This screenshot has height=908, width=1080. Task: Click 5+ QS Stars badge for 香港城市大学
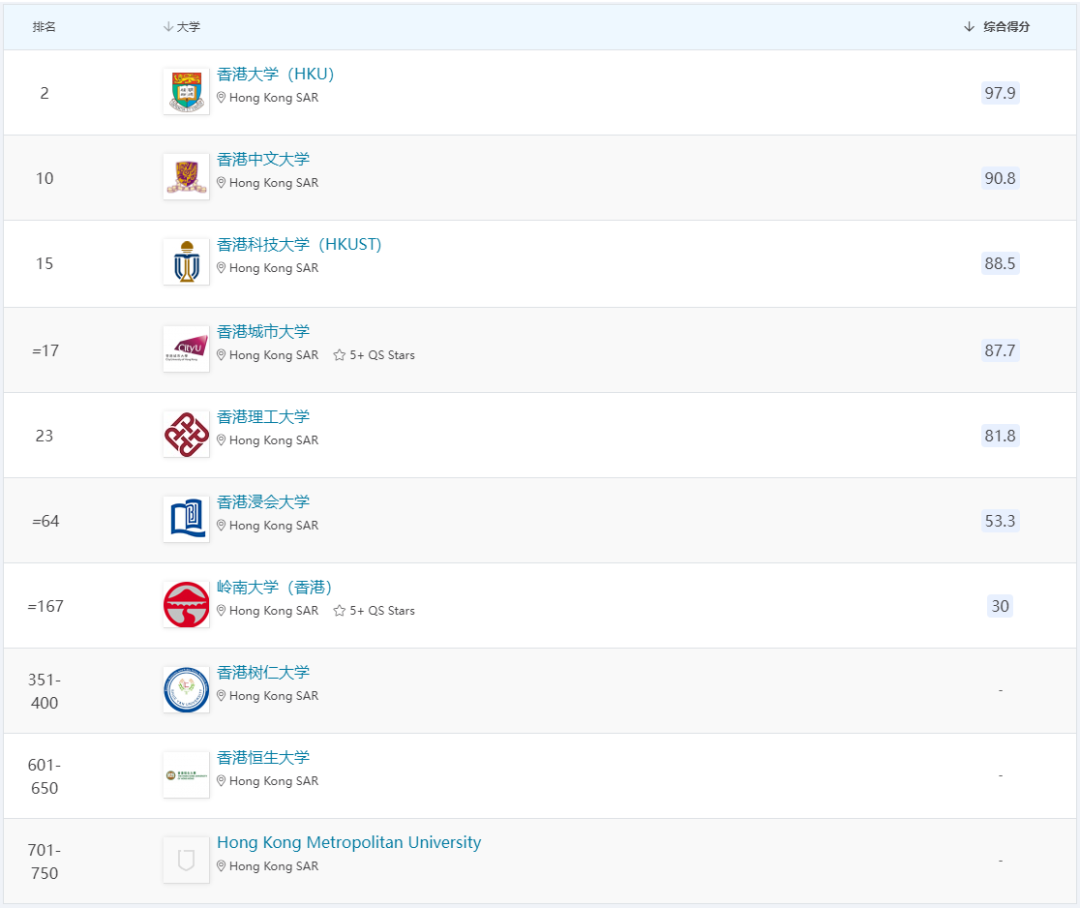374,355
